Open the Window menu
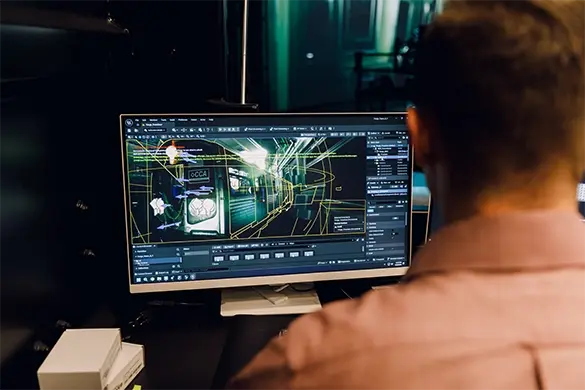Screen dimensions: 585x390 click(x=153, y=120)
